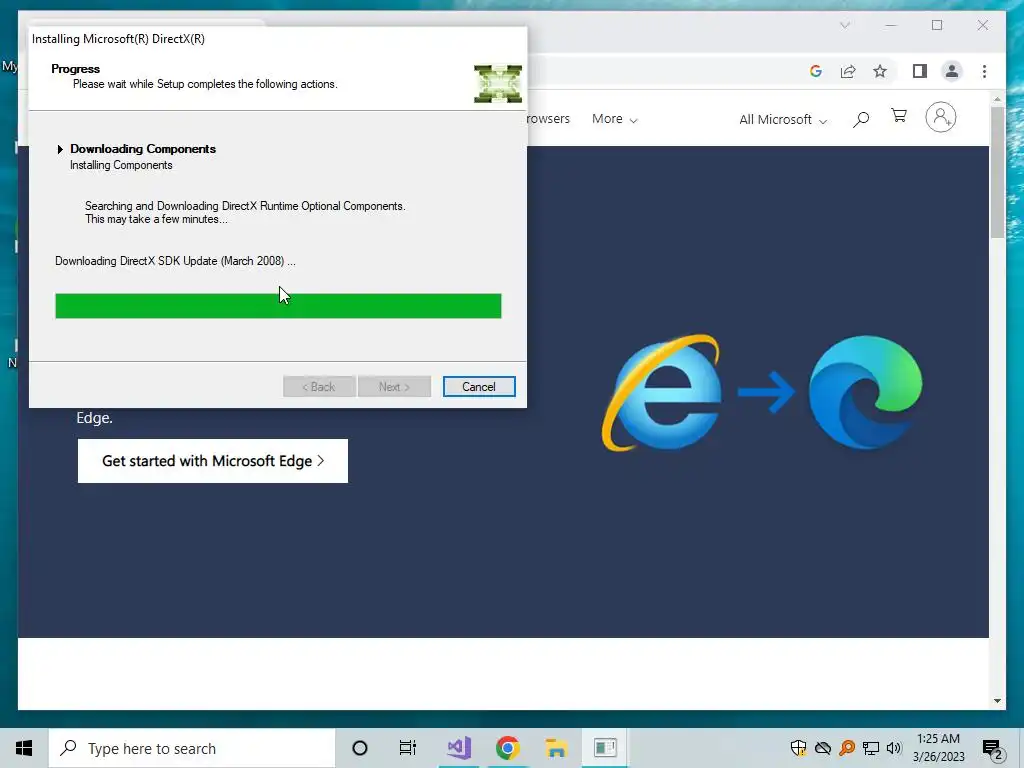Image resolution: width=1024 pixels, height=768 pixels.
Task: Click the browser page vertical scrollbar thumb
Action: click(x=997, y=172)
